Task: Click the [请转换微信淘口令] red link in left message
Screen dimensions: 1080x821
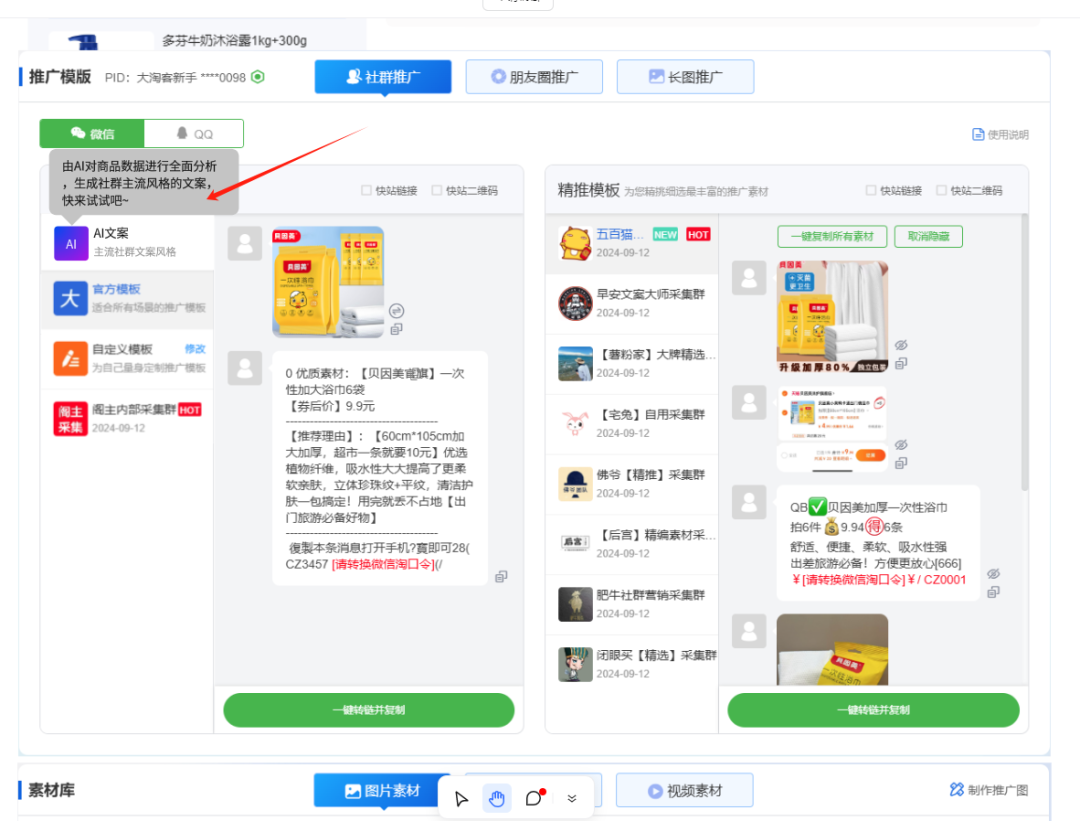Action: tap(382, 564)
